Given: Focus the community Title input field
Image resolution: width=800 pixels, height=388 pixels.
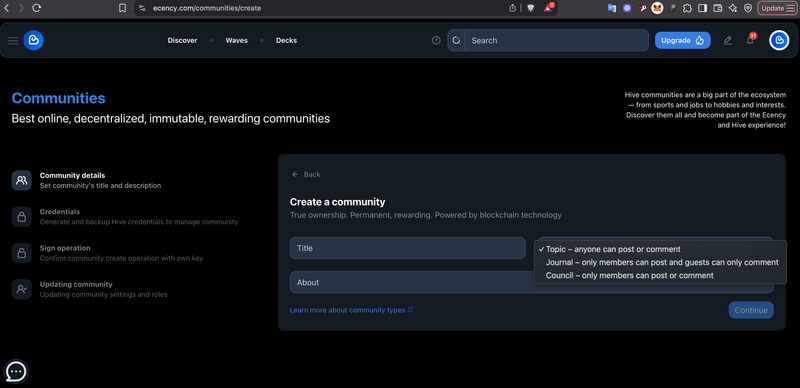Looking at the screenshot, I should point(408,248).
